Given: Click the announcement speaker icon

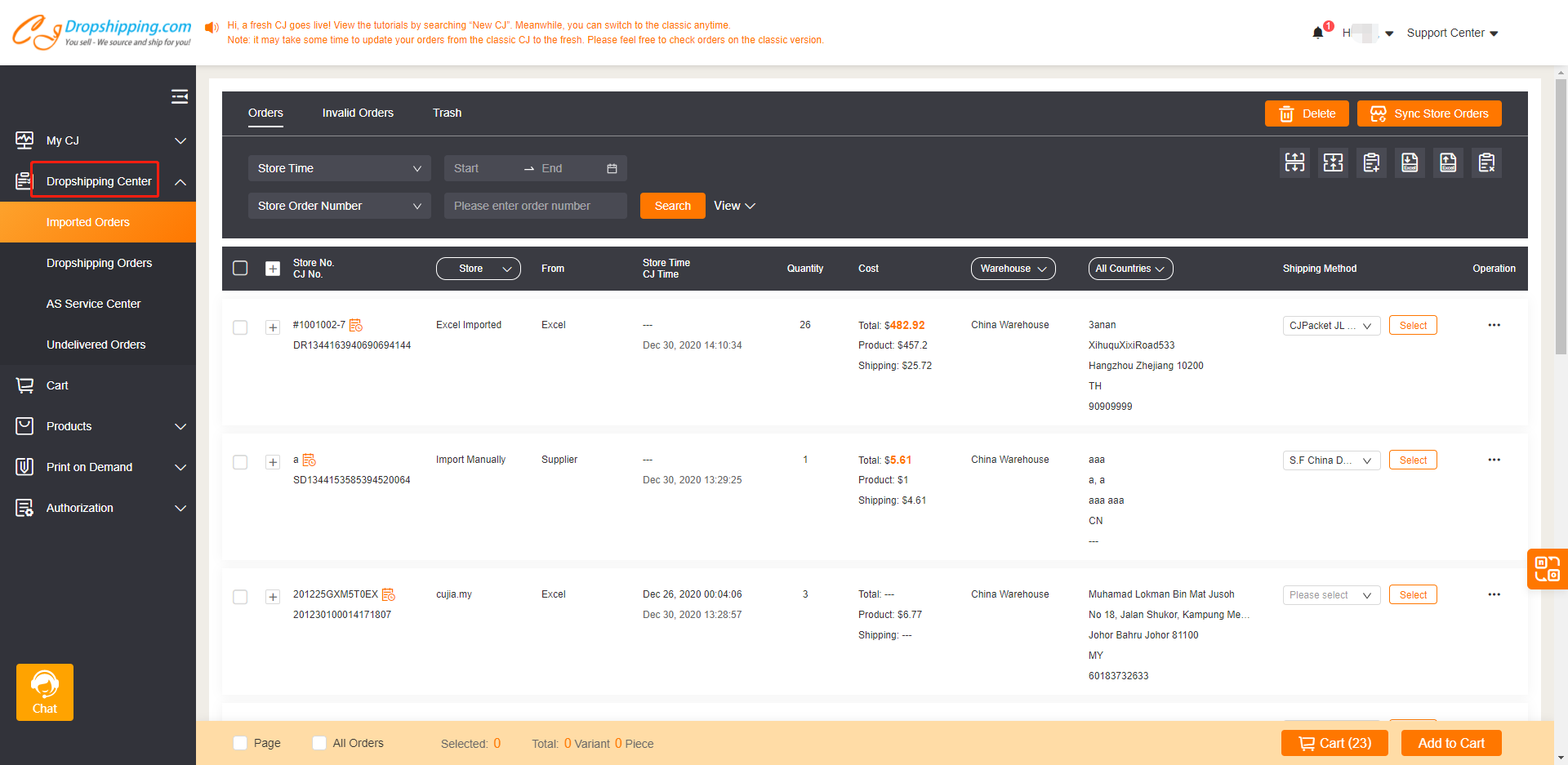Looking at the screenshot, I should (x=212, y=28).
